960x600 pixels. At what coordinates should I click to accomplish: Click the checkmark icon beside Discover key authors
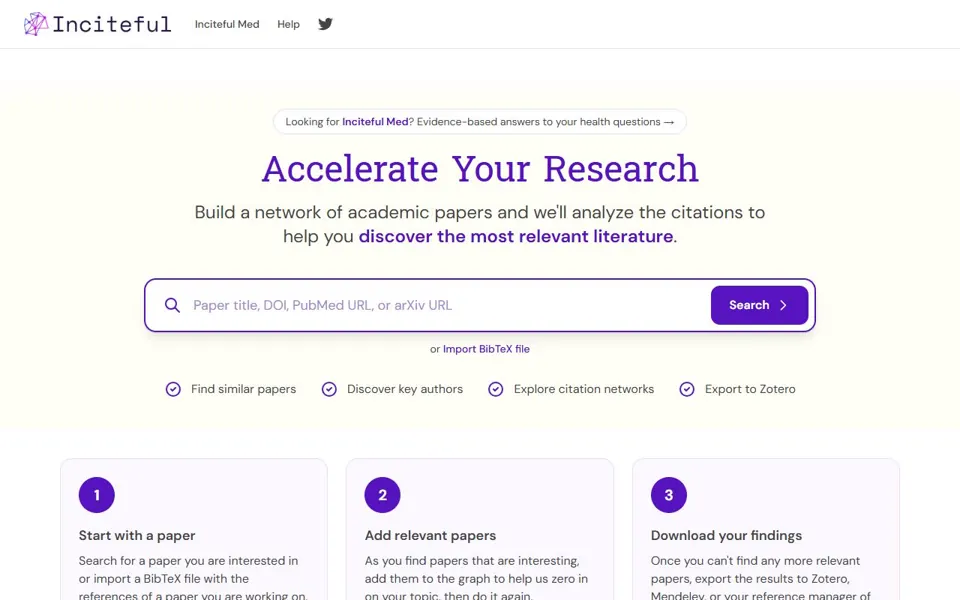pyautogui.click(x=329, y=389)
